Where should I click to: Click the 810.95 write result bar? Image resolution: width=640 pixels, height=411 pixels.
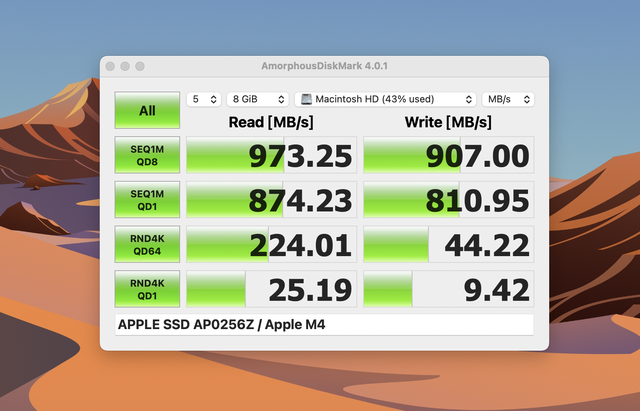point(447,200)
